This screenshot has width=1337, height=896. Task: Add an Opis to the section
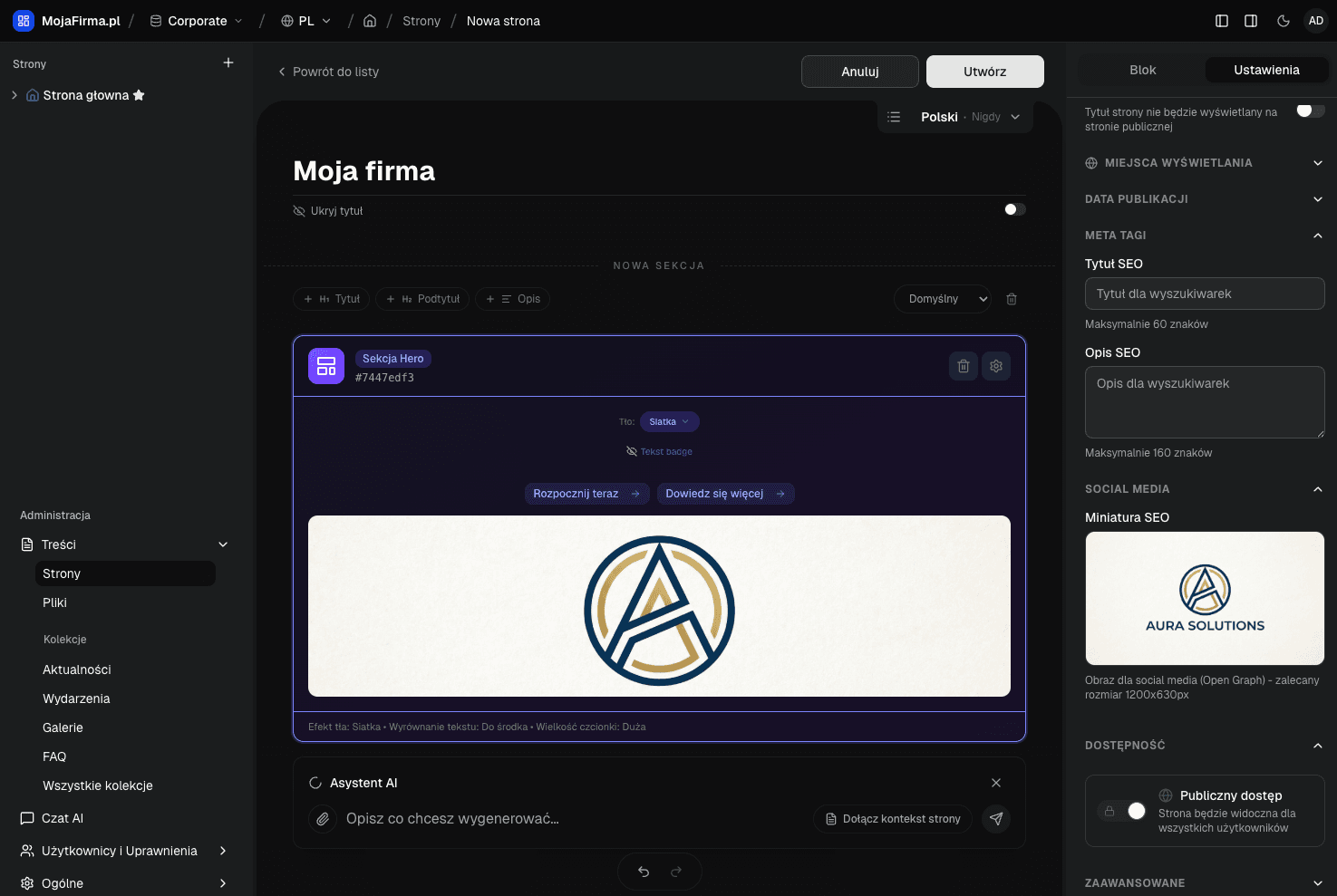point(512,299)
